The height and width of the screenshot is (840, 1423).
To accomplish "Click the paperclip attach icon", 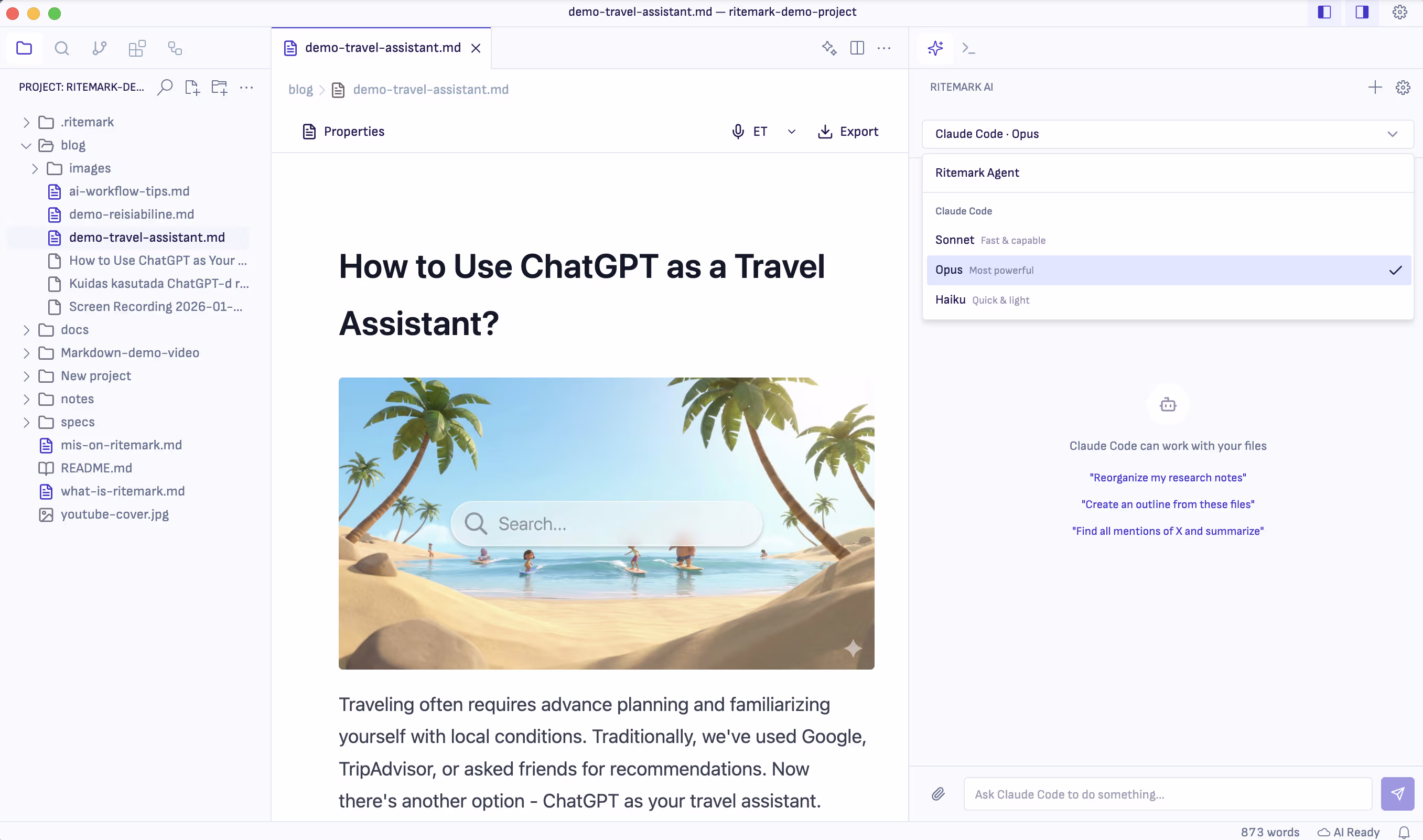I will point(938,794).
